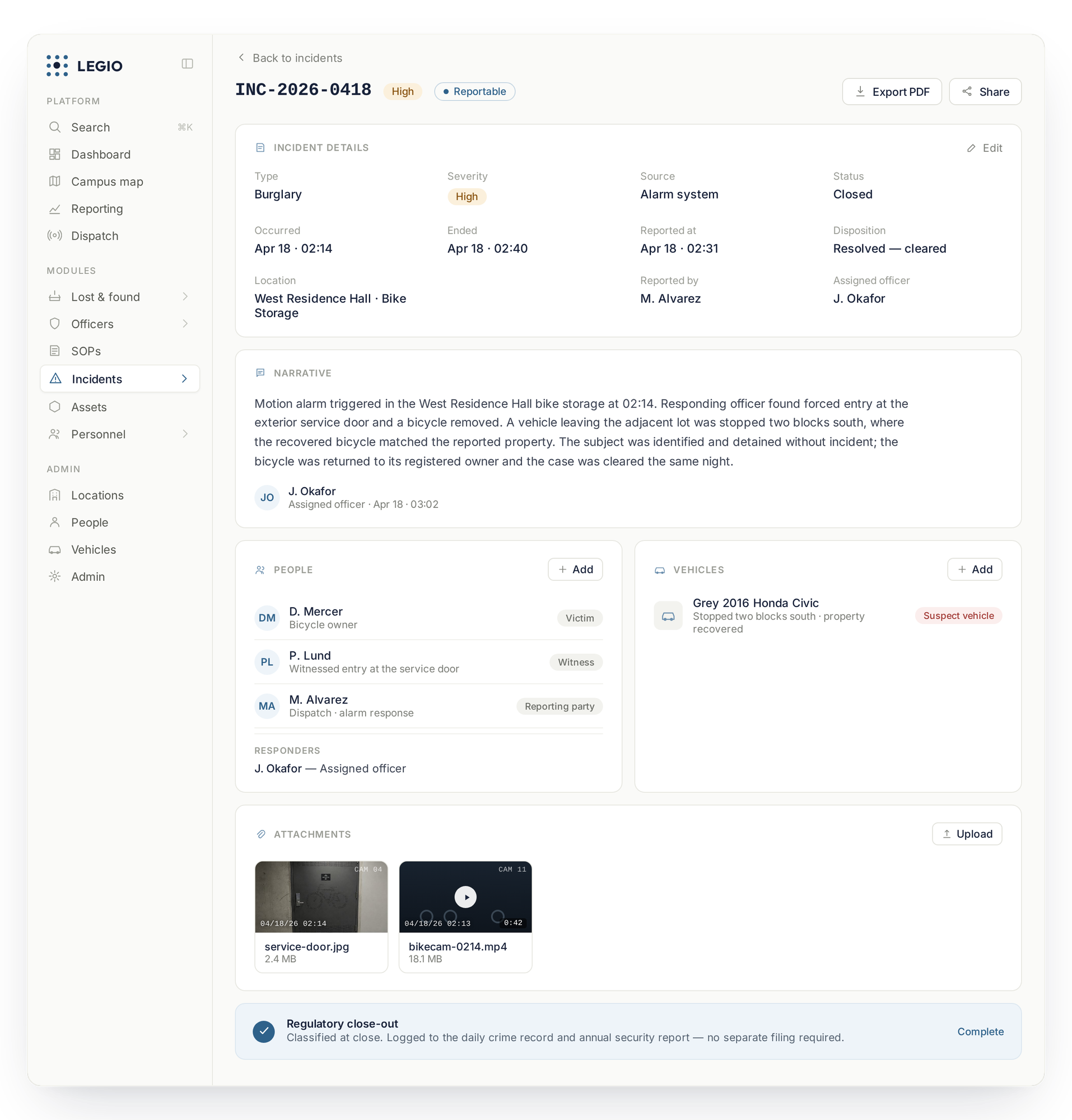Click the Victim tag for D. Mercer
This screenshot has height=1120, width=1072.
580,618
